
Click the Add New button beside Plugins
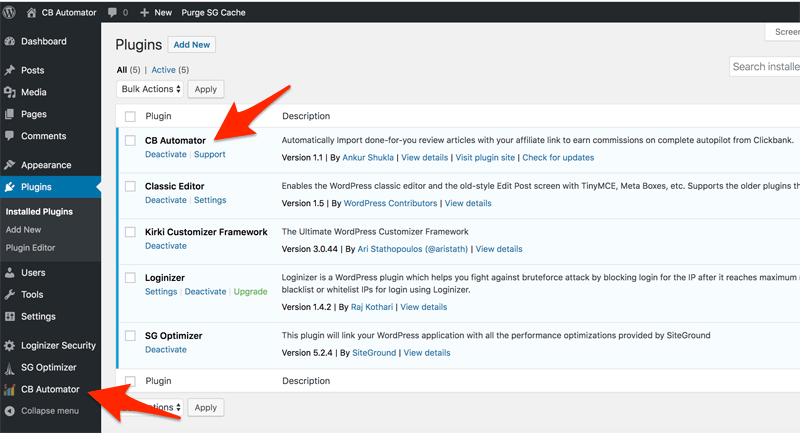192,45
